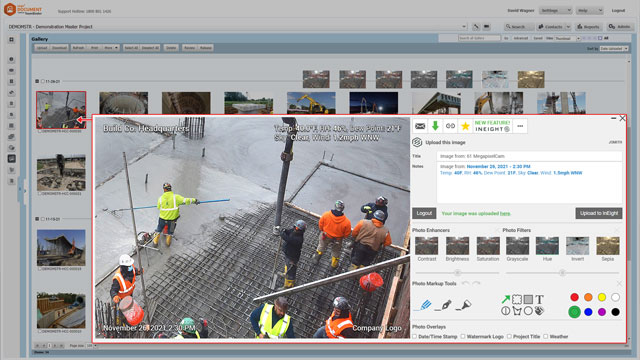Image resolution: width=640 pixels, height=360 pixels.
Task: Click the wrench tool icon beside project selector
Action: (476, 27)
